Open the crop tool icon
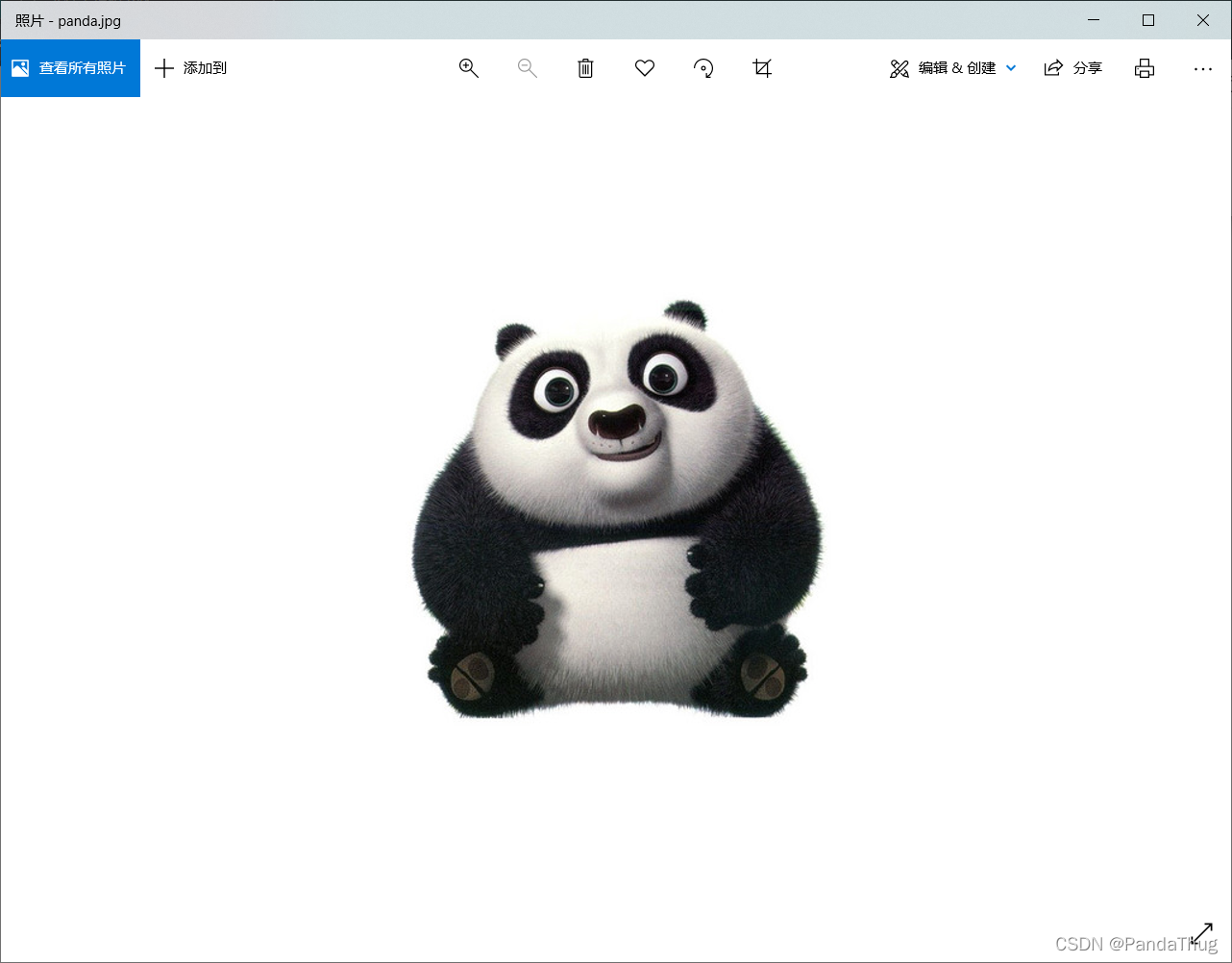Screen dimensions: 1232x963 (762, 68)
